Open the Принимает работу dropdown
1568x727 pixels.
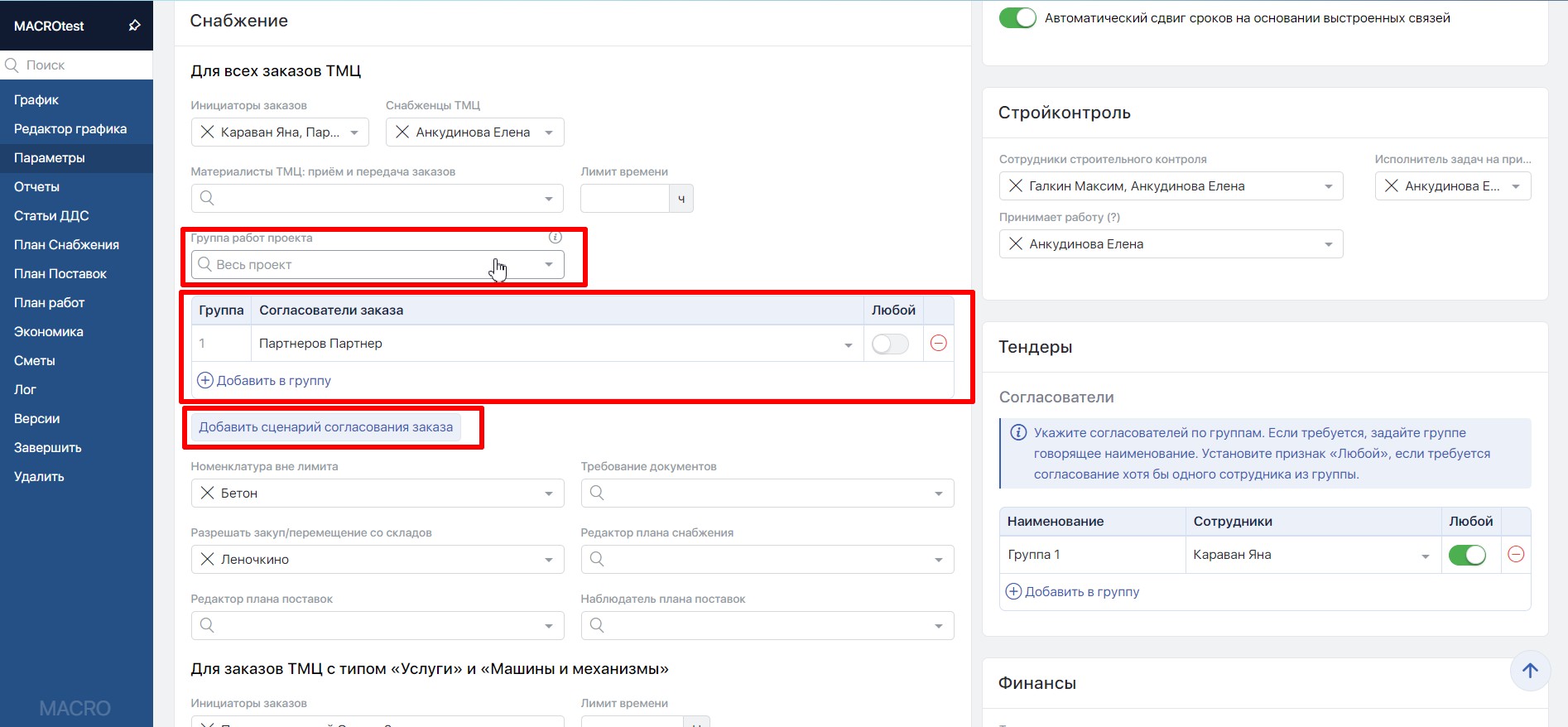(1328, 244)
